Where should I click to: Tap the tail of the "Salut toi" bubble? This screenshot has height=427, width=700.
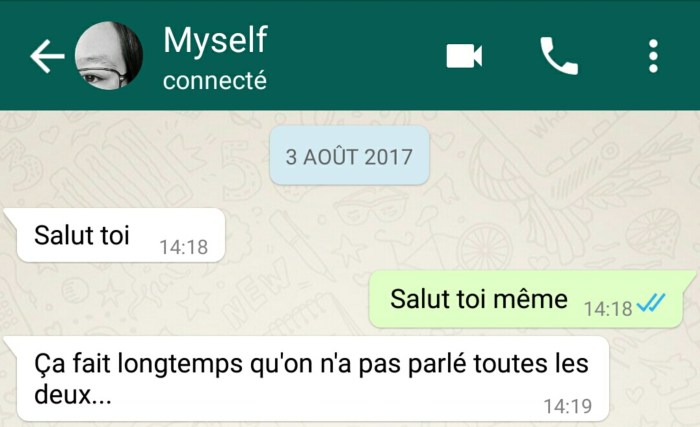(x=11, y=215)
